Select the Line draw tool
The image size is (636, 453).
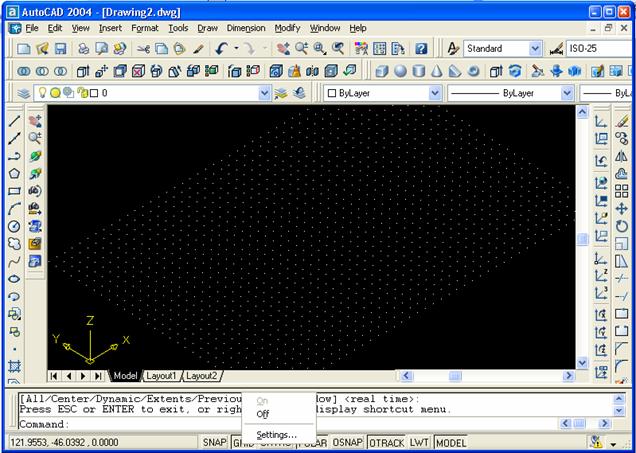click(14, 120)
